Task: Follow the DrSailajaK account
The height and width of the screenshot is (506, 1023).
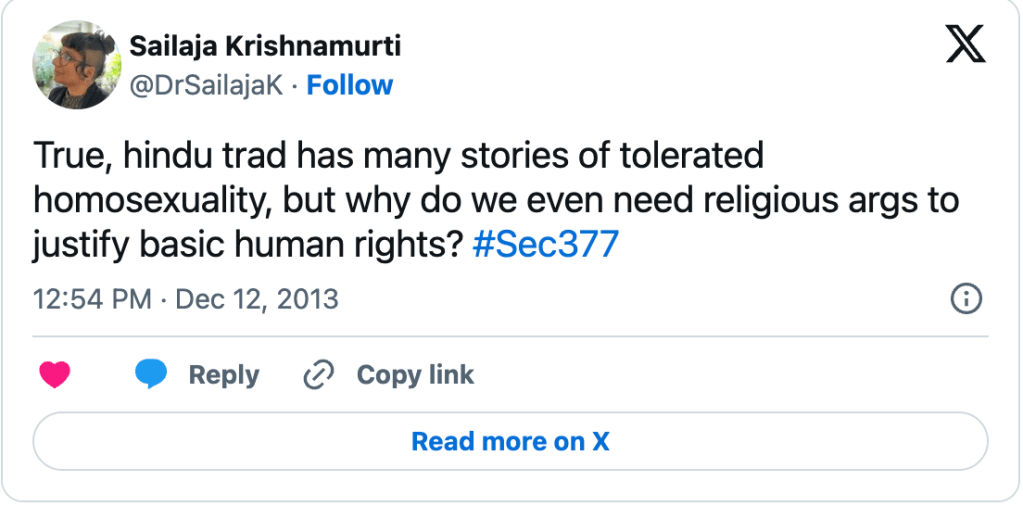Action: (x=349, y=86)
